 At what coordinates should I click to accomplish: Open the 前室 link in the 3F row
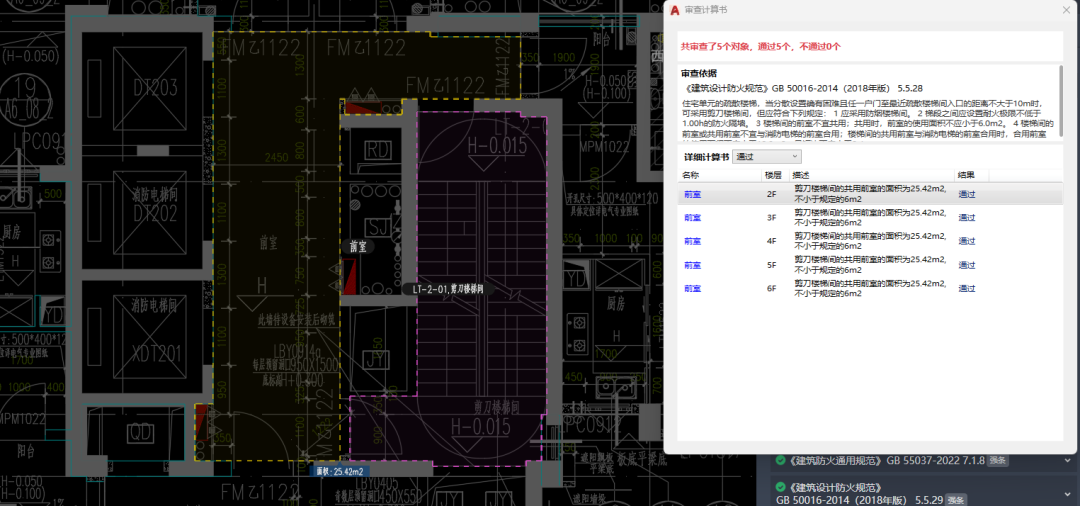point(692,218)
